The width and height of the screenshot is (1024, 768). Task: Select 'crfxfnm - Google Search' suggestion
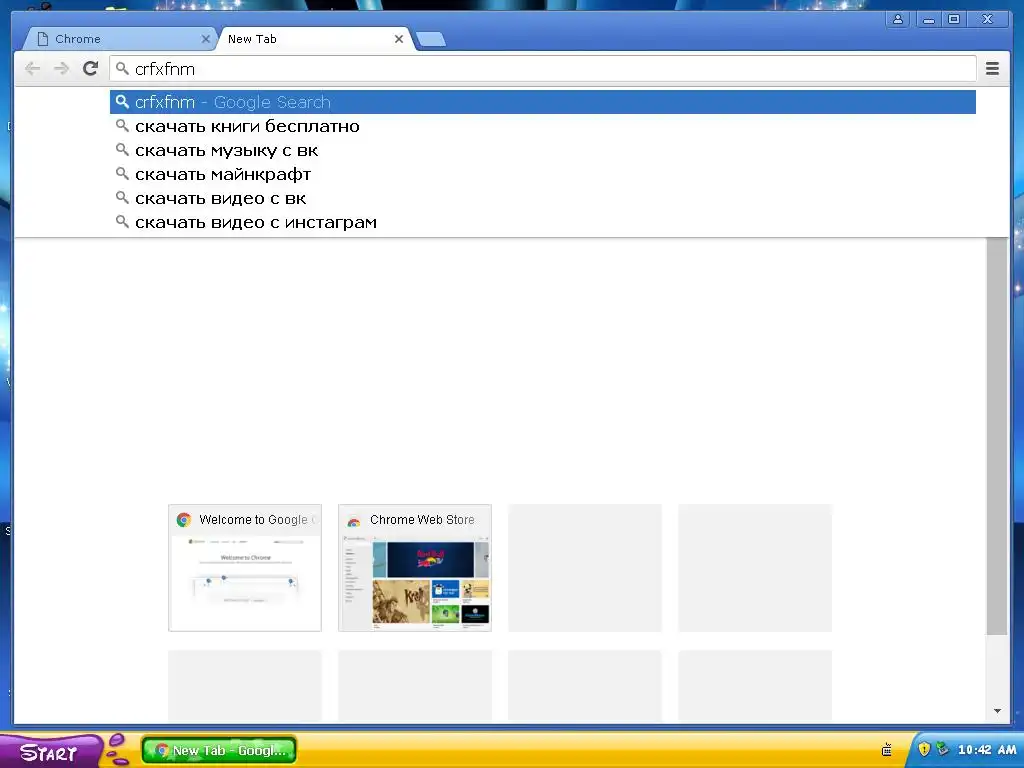pos(543,102)
